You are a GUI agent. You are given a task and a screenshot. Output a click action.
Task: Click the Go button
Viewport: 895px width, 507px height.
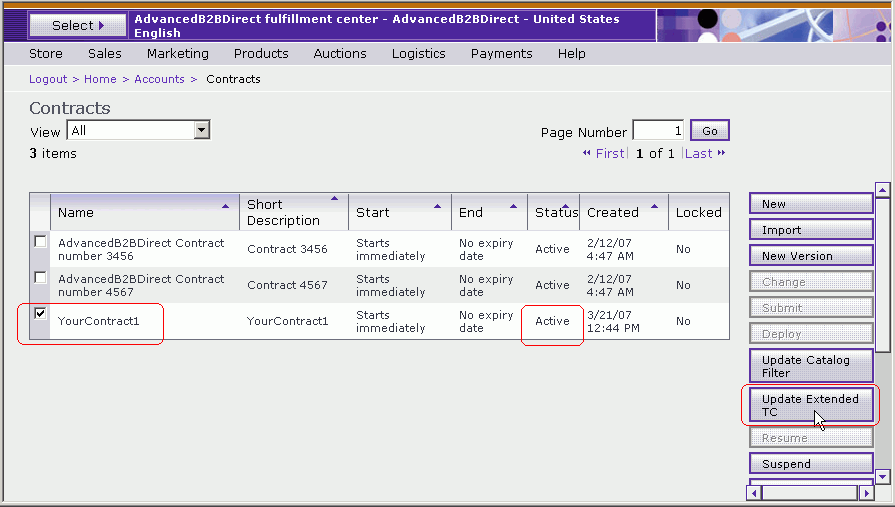point(709,131)
